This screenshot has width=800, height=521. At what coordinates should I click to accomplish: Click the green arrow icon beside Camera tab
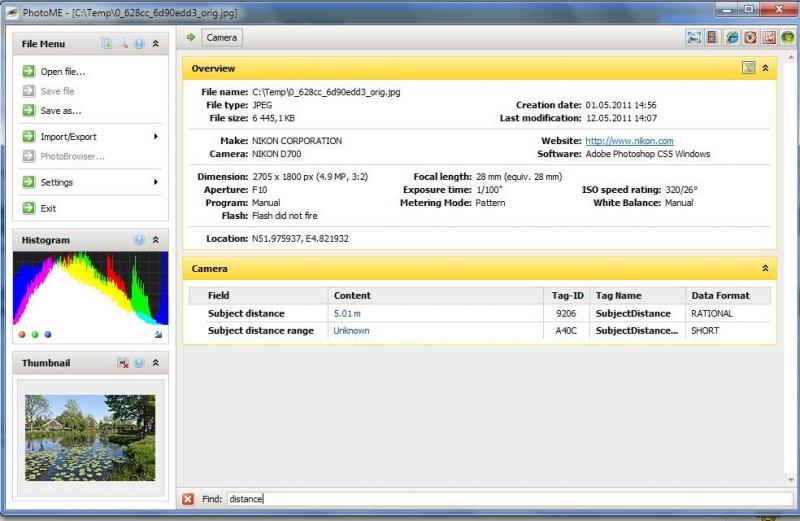191,37
